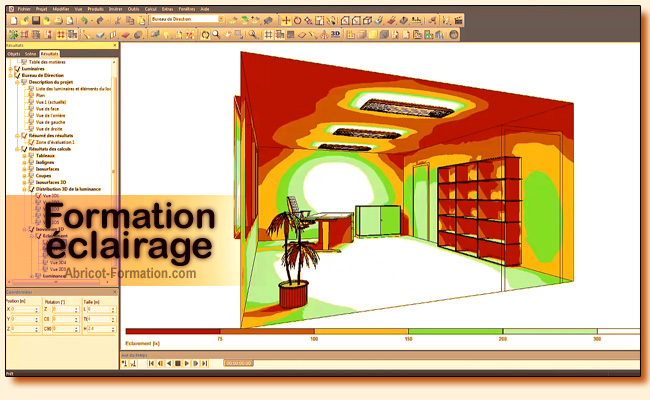Collapse the Description du projet node

pos(17,82)
